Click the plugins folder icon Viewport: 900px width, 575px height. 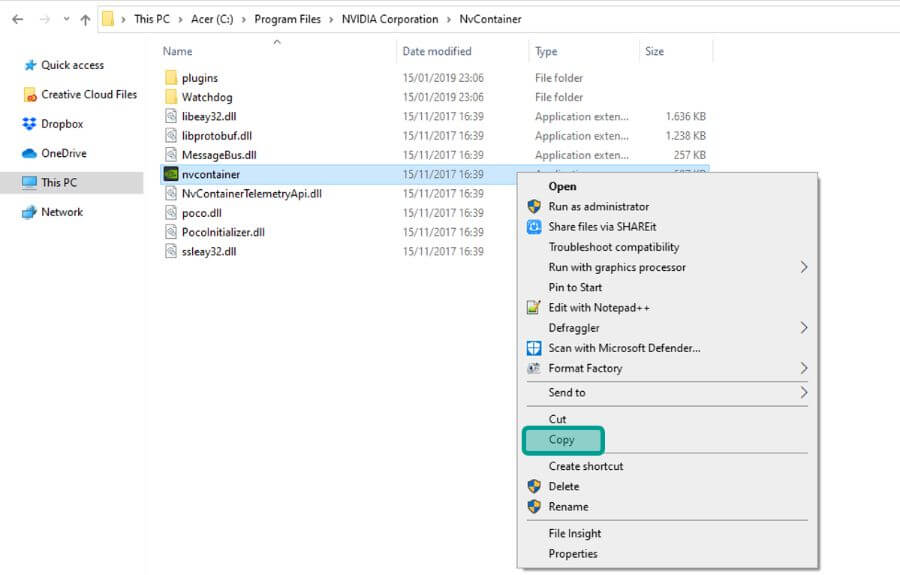[171, 77]
